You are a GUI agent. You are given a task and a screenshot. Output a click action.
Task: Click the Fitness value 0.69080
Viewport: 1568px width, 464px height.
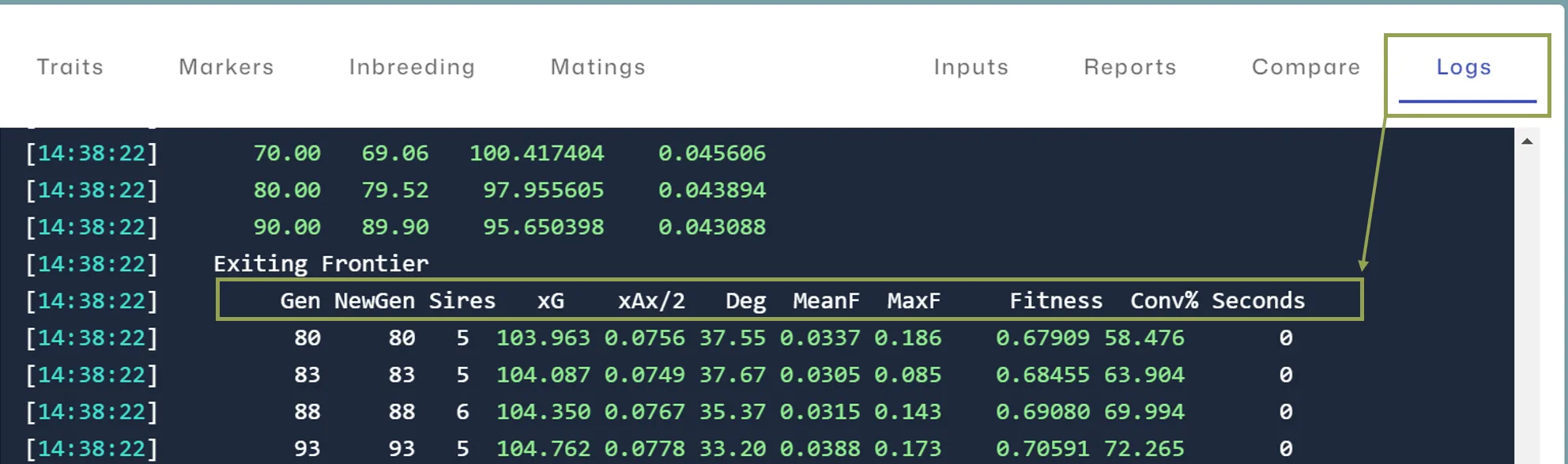pyautogui.click(x=1043, y=412)
